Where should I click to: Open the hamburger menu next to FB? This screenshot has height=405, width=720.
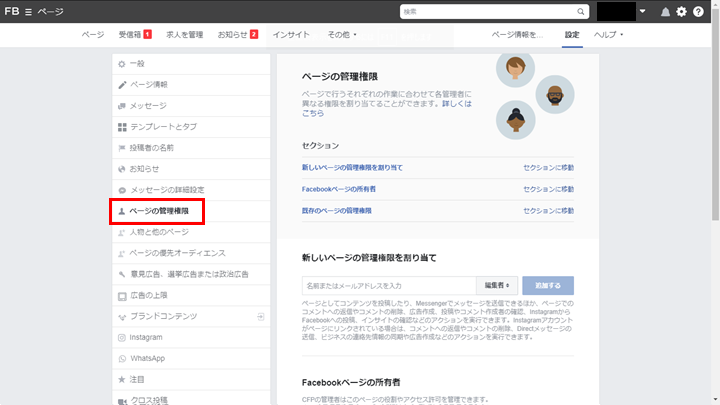(28, 12)
